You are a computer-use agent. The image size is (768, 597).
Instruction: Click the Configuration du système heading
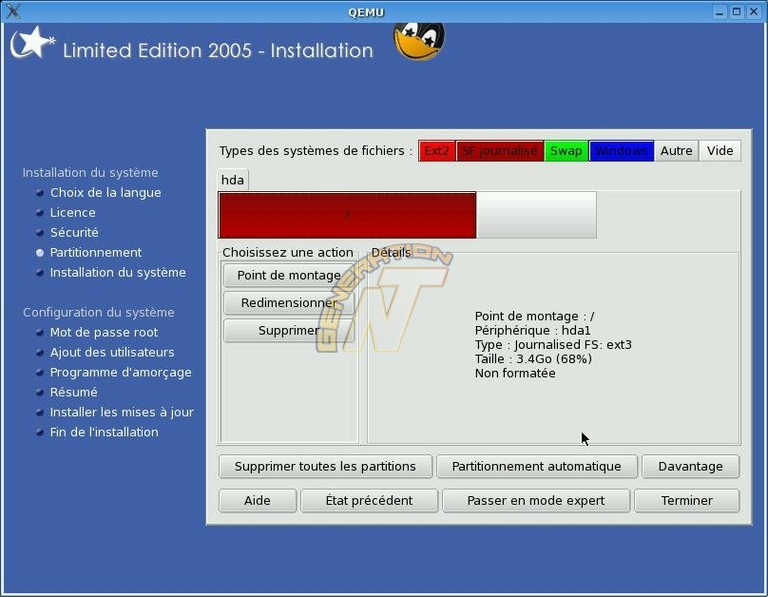[x=98, y=312]
